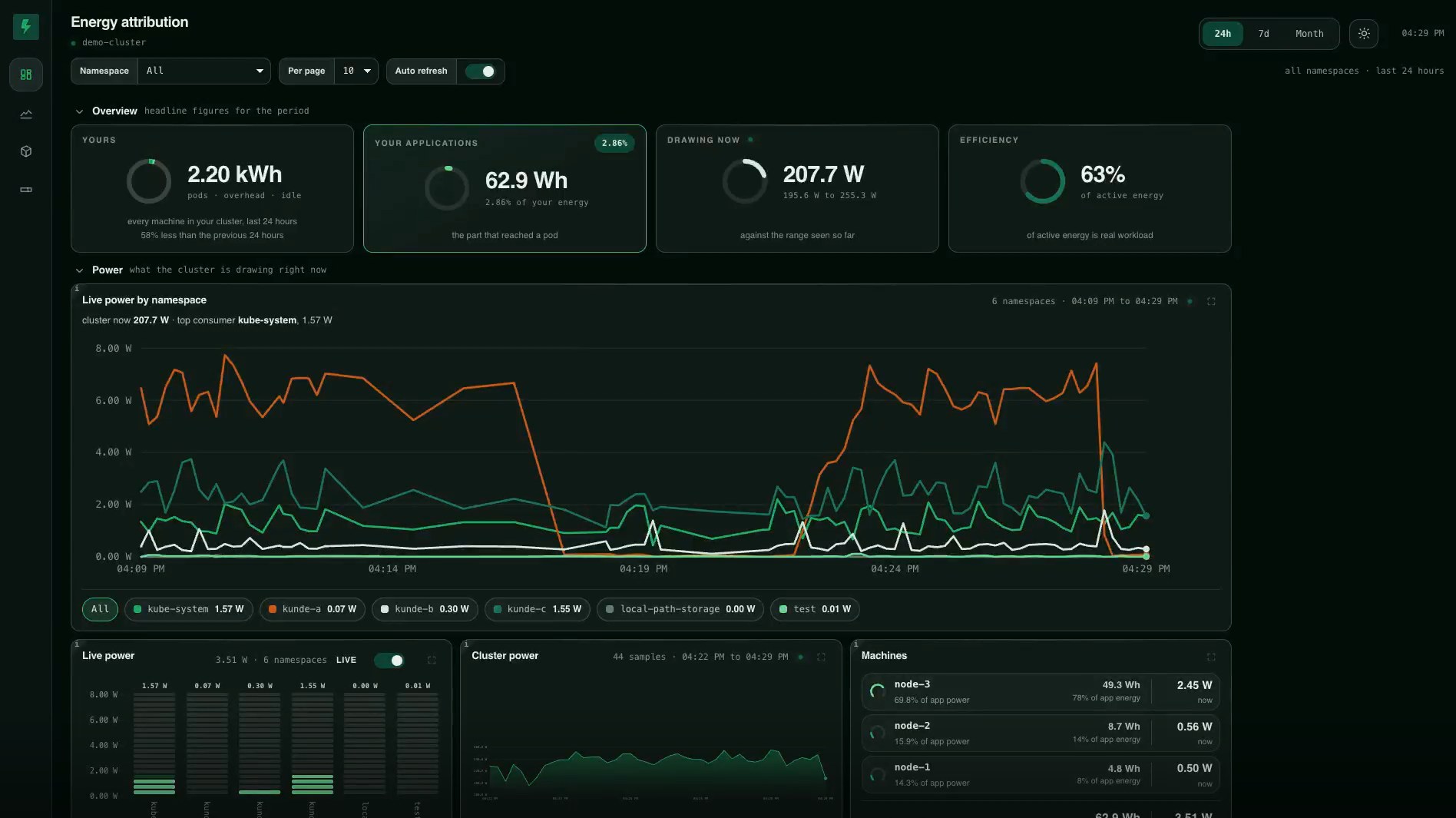Click the 0.30 W bar column
The width and height of the screenshot is (1456, 818).
tap(260, 743)
